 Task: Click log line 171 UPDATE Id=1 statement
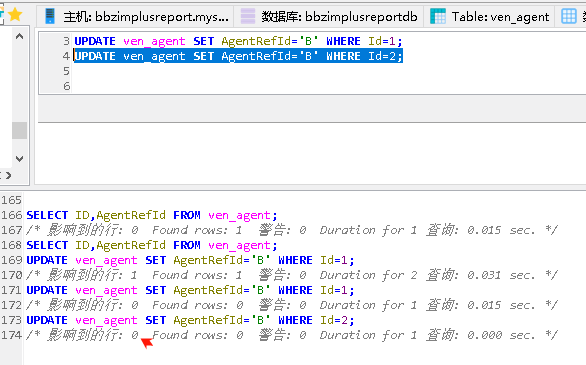(x=190, y=290)
